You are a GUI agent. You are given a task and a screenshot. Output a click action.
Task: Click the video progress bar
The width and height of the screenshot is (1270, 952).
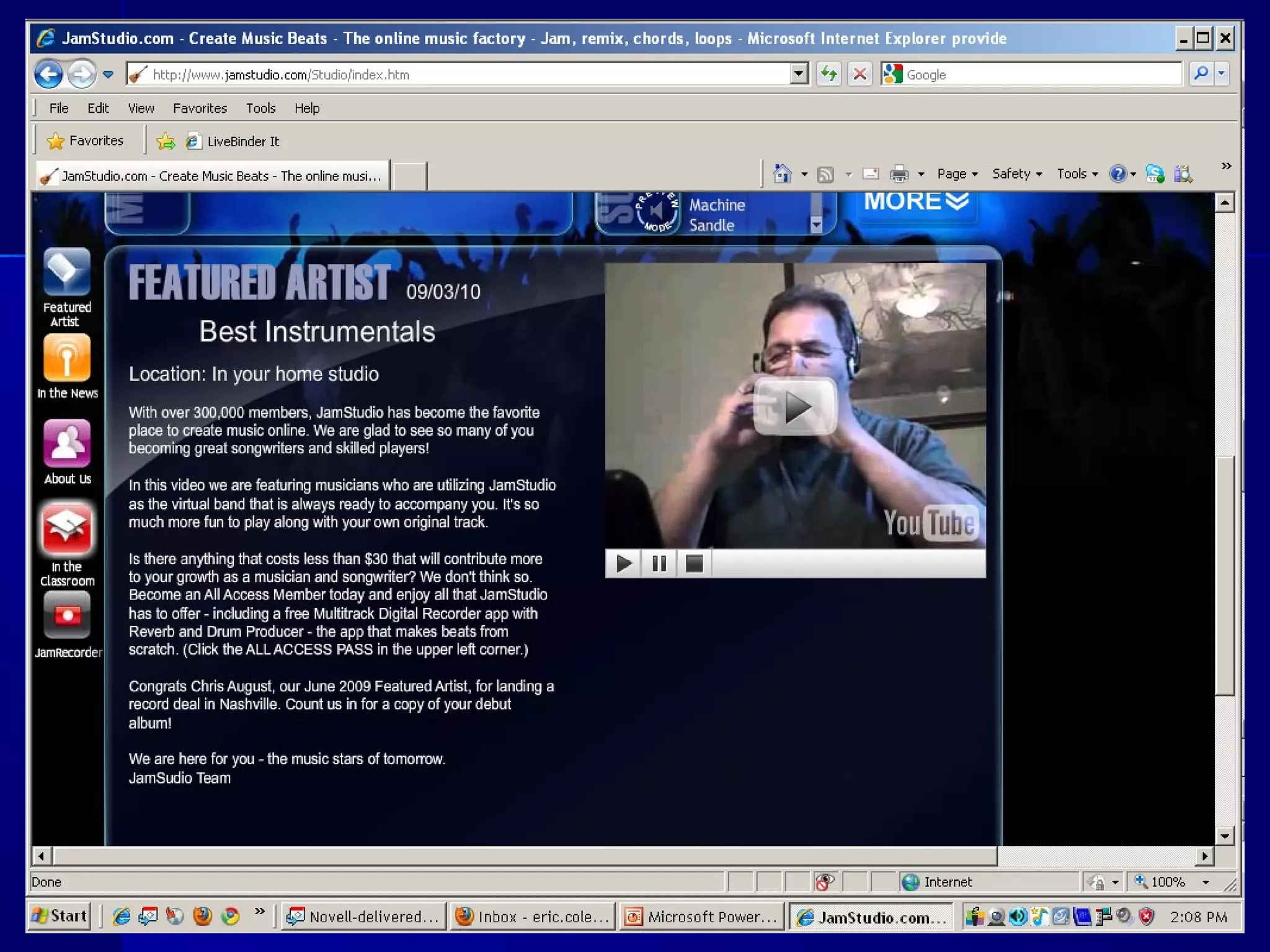coord(847,563)
